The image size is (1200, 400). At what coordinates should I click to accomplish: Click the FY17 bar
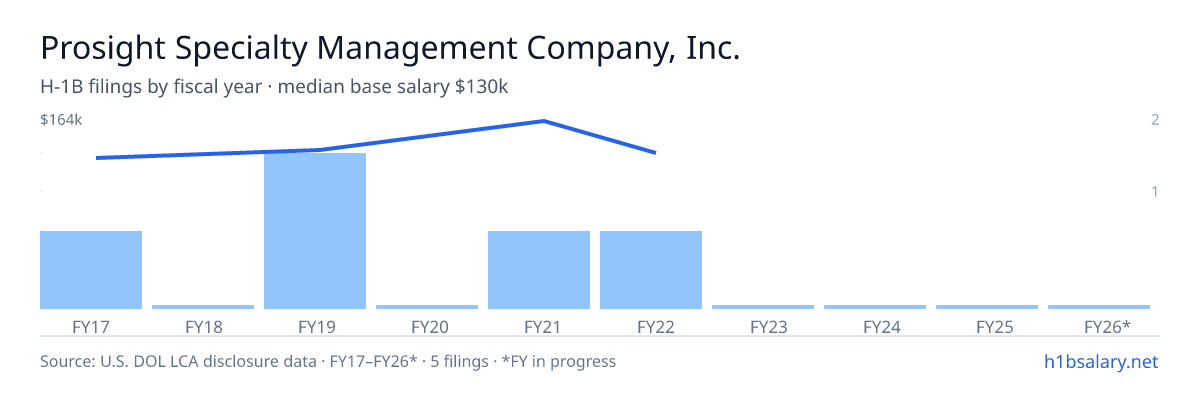pos(91,270)
